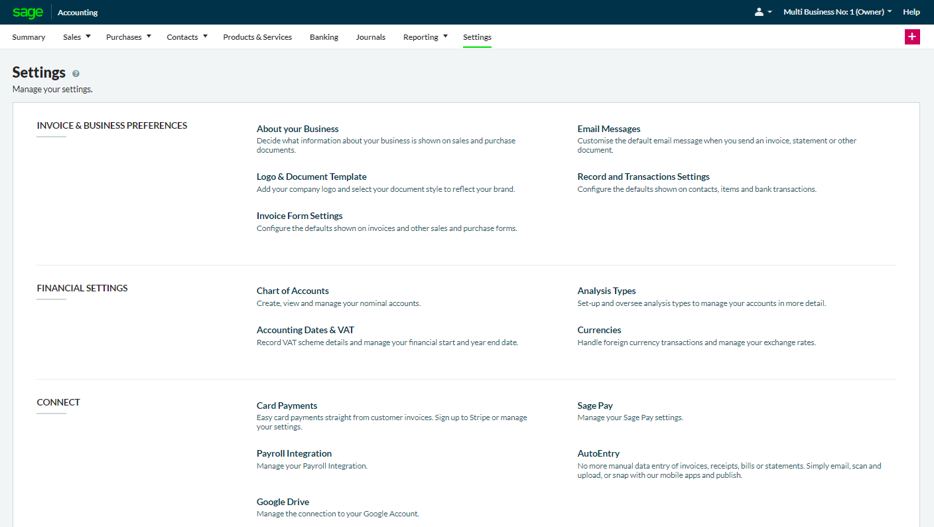Open About your Business settings
934x527 pixels.
(297, 129)
